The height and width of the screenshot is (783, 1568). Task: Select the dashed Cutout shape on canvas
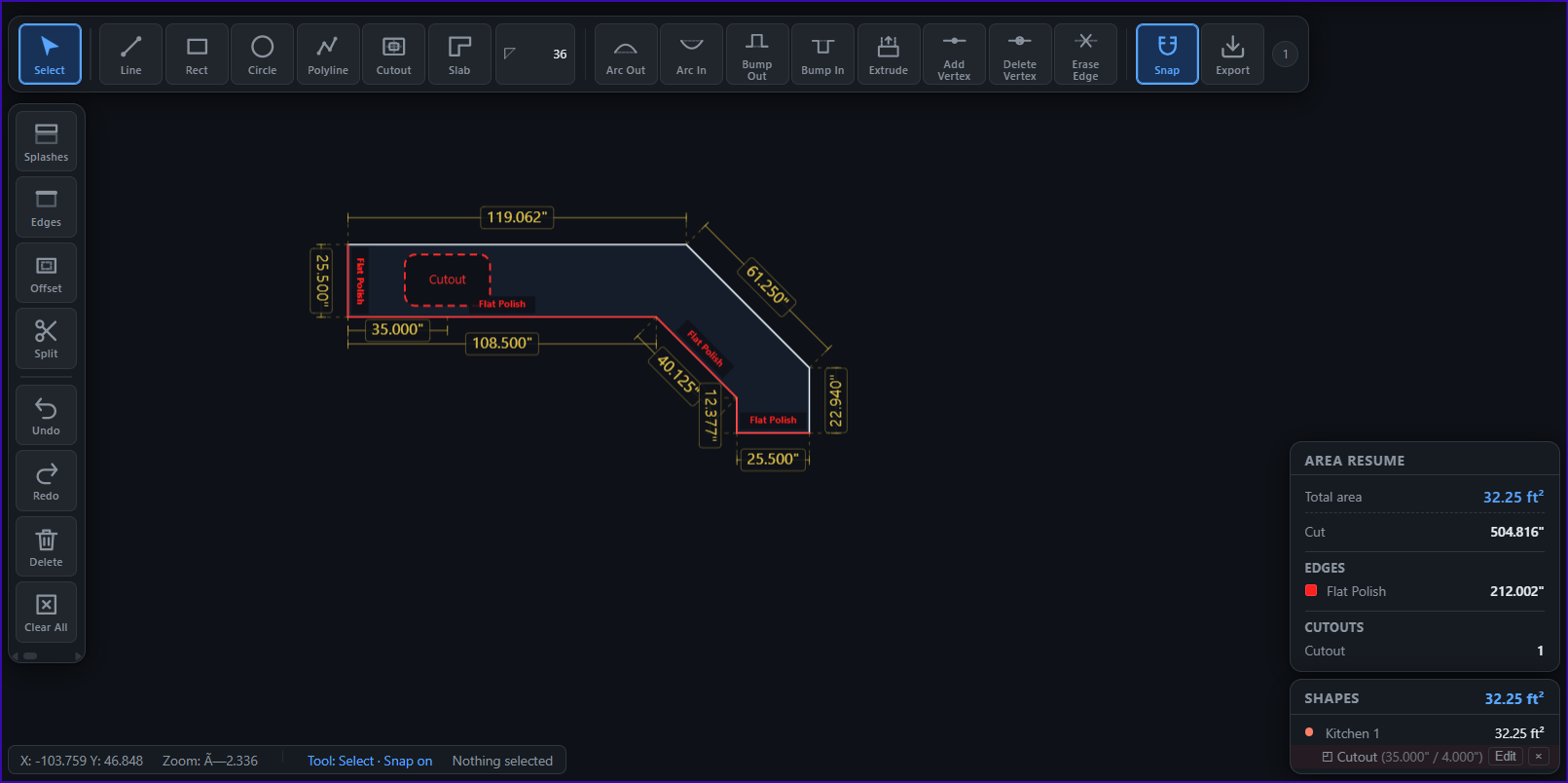(448, 280)
